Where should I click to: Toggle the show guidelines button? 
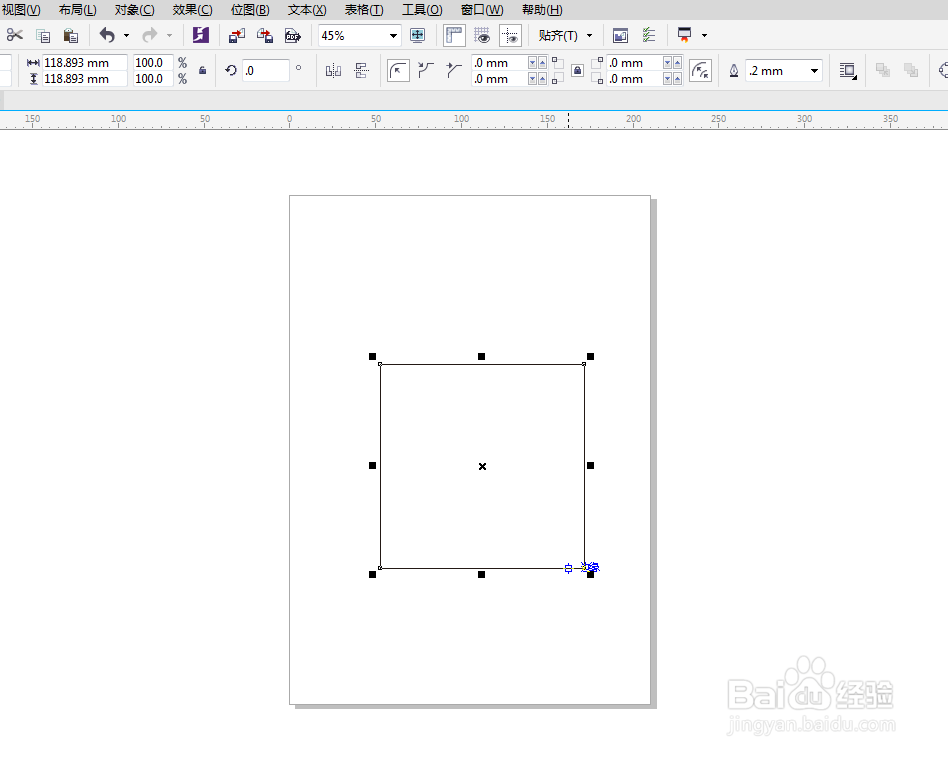click(510, 36)
